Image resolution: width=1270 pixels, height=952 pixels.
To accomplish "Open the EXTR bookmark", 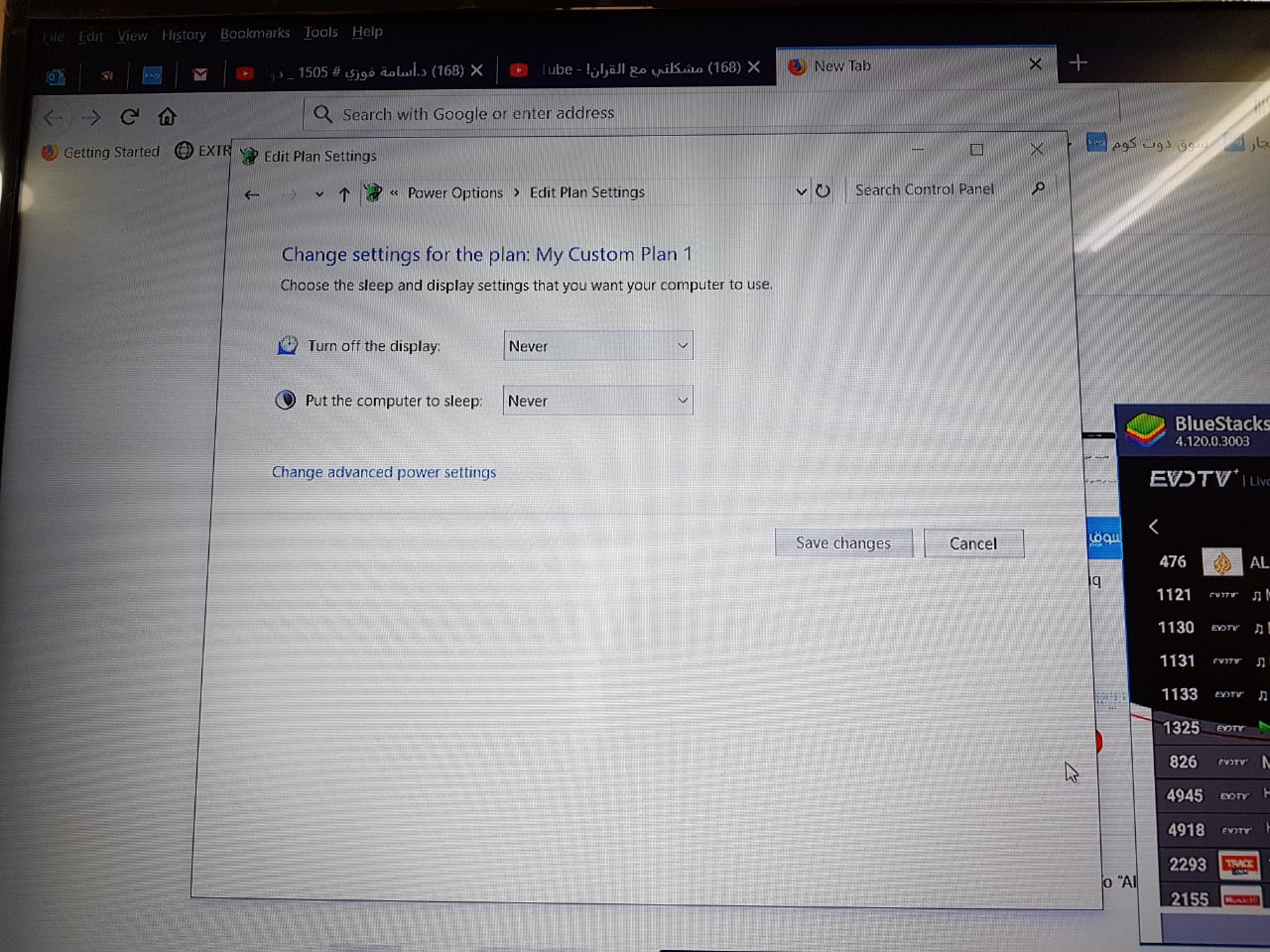I will 203,151.
